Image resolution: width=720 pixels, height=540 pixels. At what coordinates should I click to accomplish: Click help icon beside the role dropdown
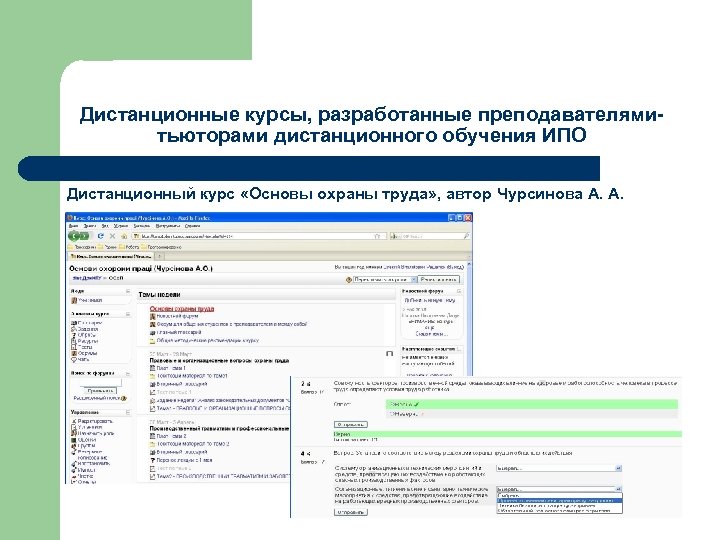coord(349,280)
